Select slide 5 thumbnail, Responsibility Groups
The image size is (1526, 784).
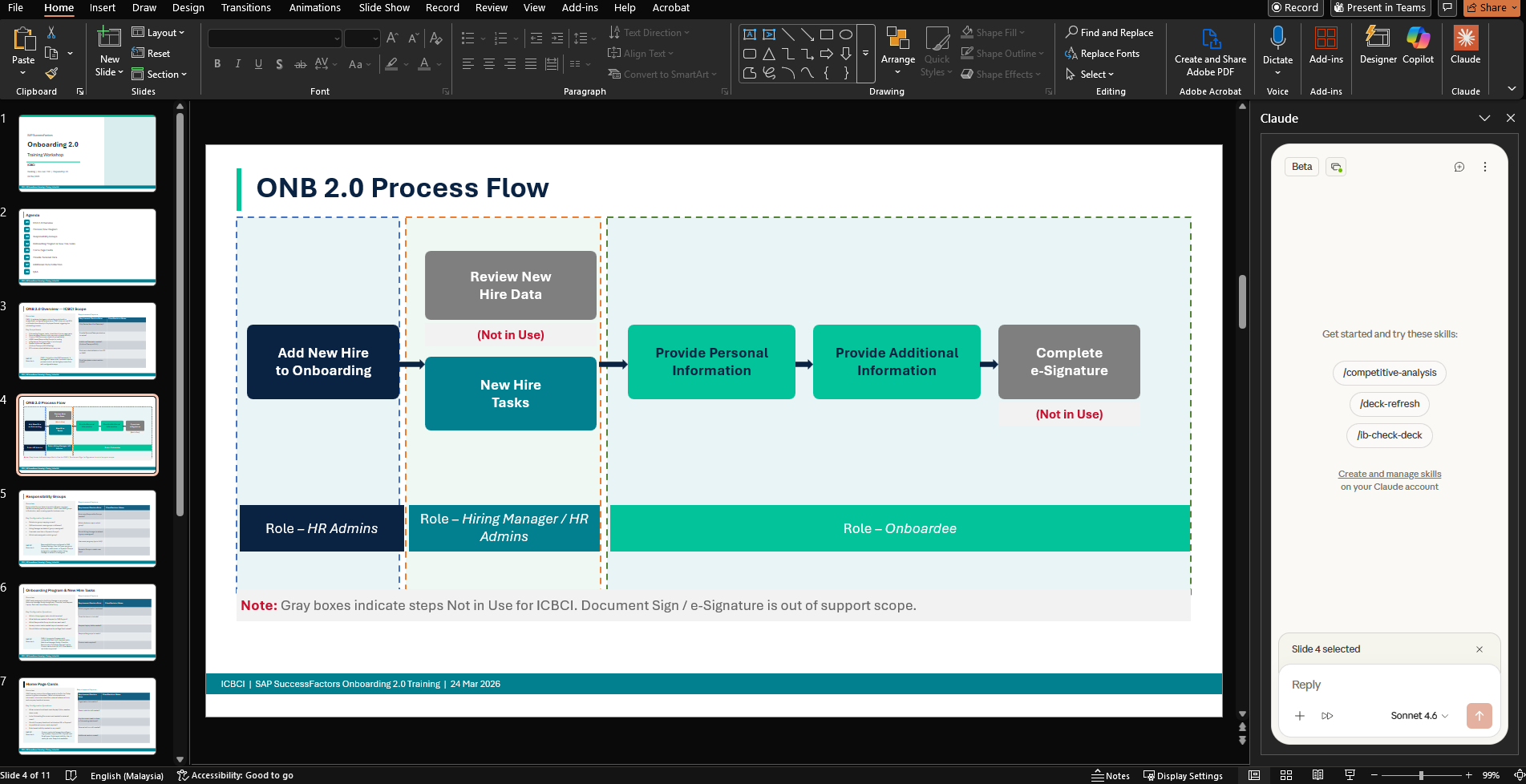pyautogui.click(x=87, y=529)
